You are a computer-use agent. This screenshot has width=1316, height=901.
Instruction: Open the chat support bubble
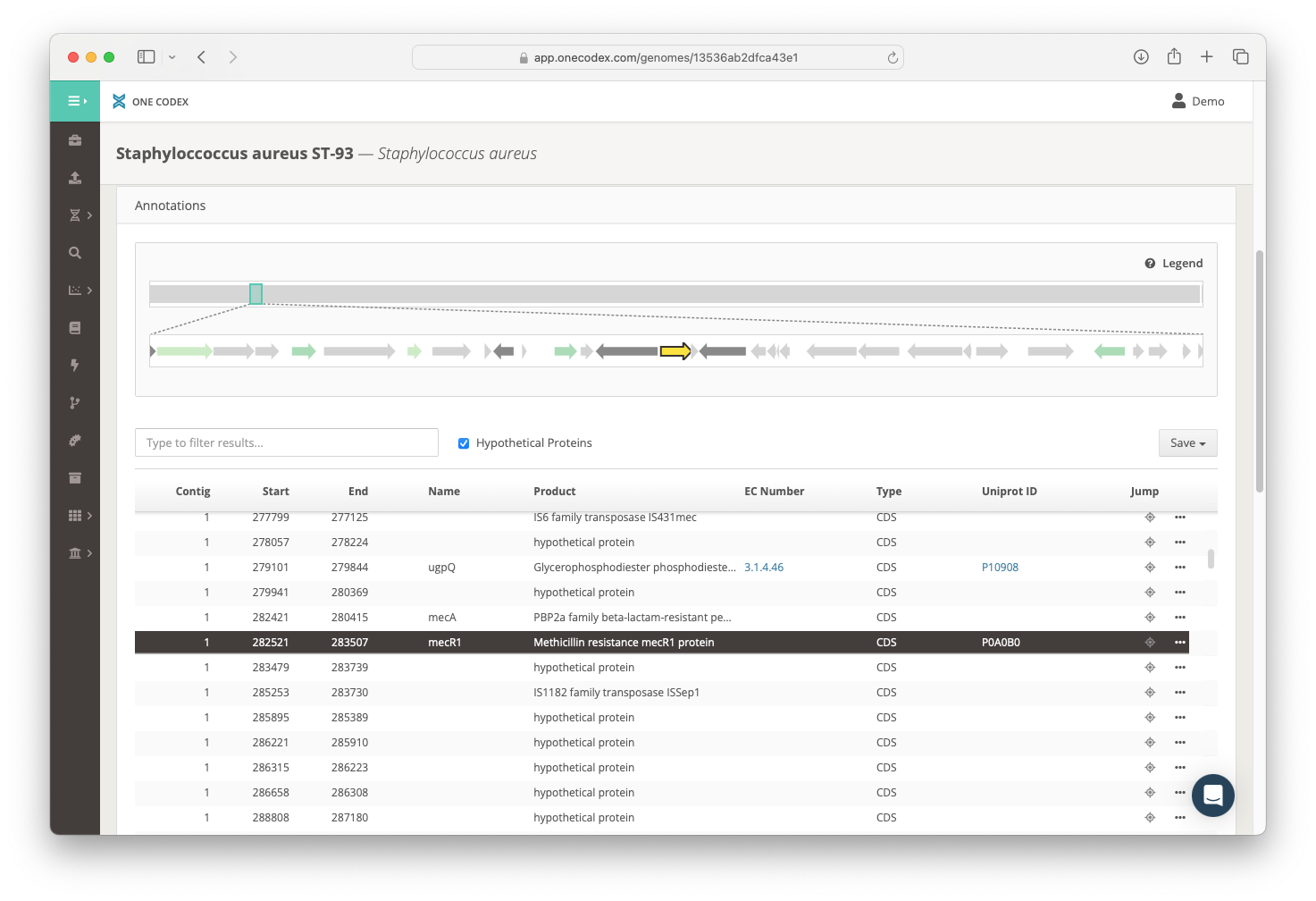(x=1212, y=795)
